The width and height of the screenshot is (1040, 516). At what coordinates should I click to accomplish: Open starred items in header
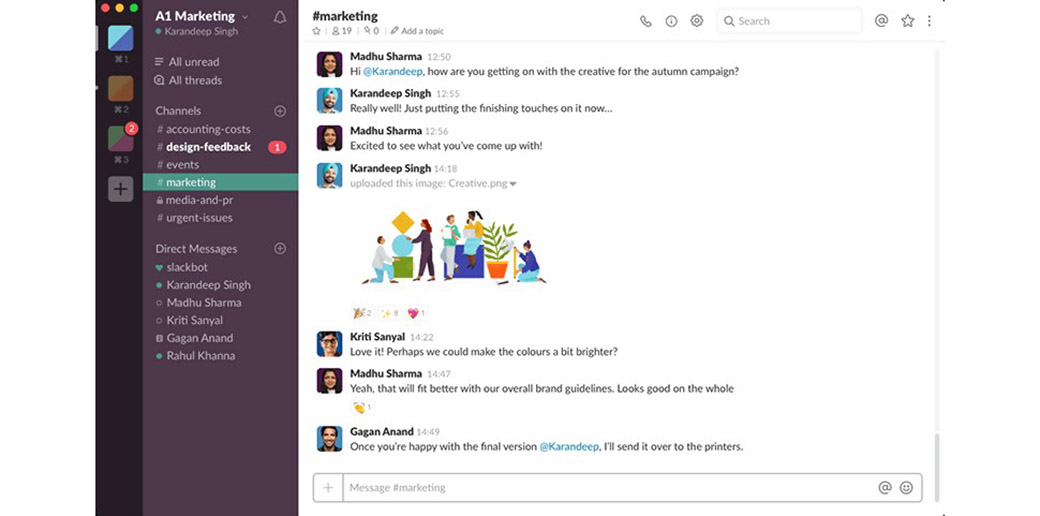907,20
